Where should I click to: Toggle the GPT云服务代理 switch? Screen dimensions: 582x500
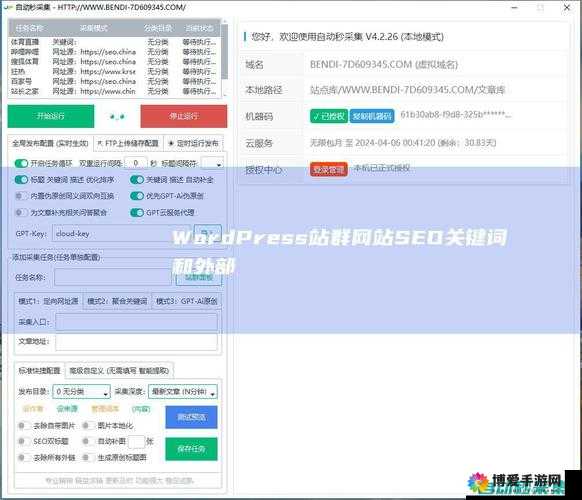pos(137,212)
